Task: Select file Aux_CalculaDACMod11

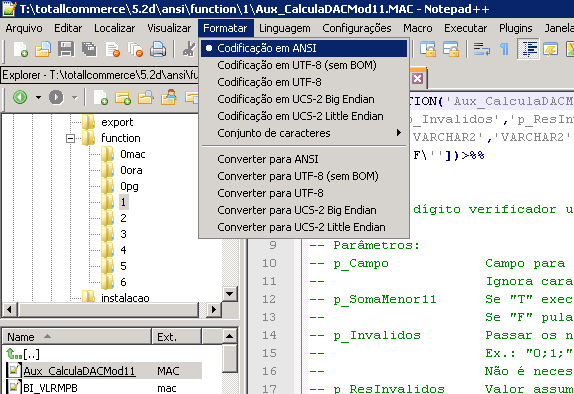Action: (x=79, y=371)
